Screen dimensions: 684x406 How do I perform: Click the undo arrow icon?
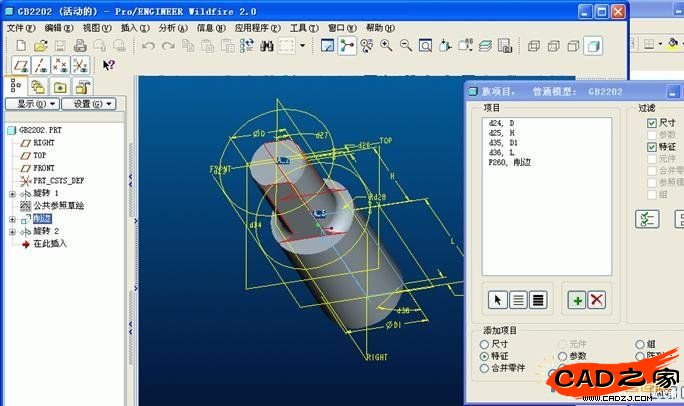coord(149,46)
